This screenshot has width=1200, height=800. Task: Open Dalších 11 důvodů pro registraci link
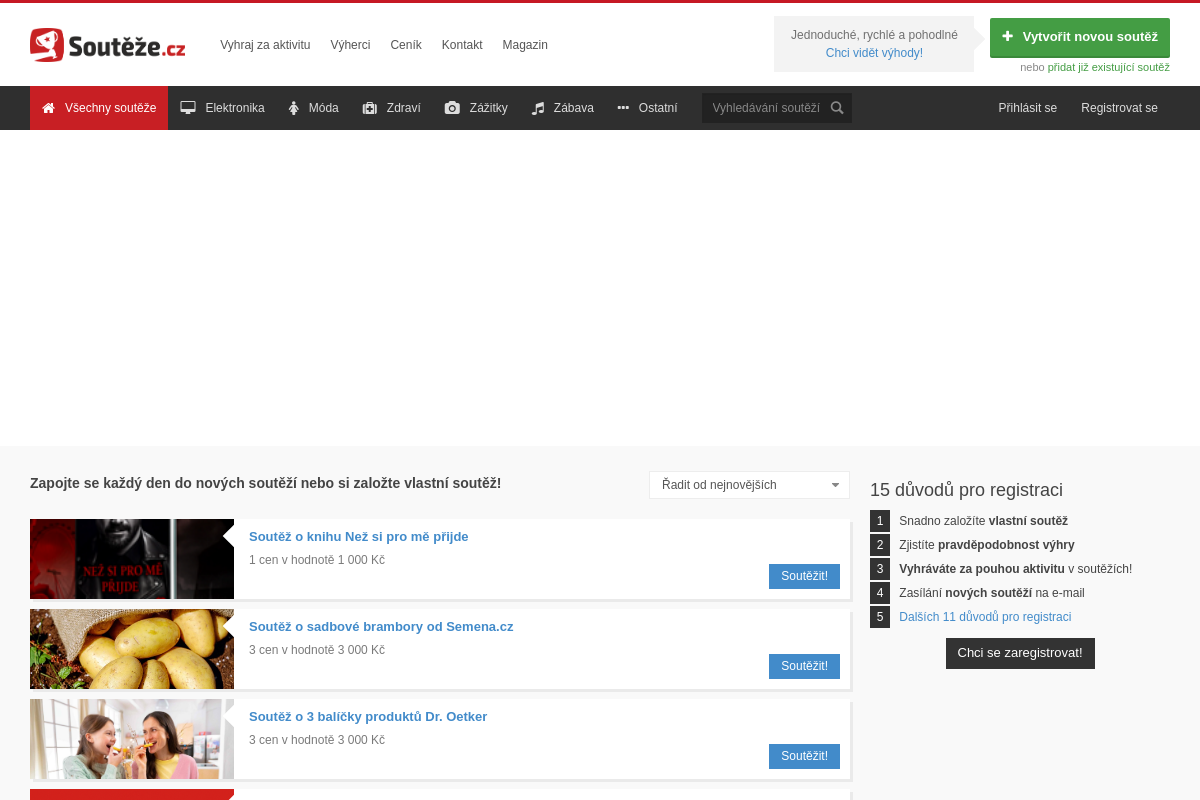(985, 617)
